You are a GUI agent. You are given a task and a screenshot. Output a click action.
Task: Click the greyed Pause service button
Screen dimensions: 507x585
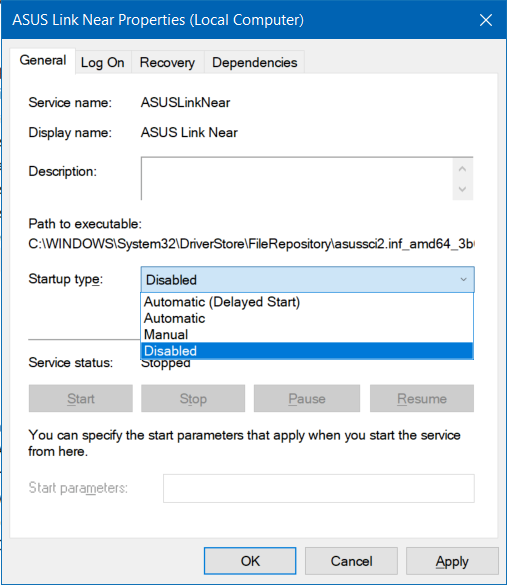point(307,398)
